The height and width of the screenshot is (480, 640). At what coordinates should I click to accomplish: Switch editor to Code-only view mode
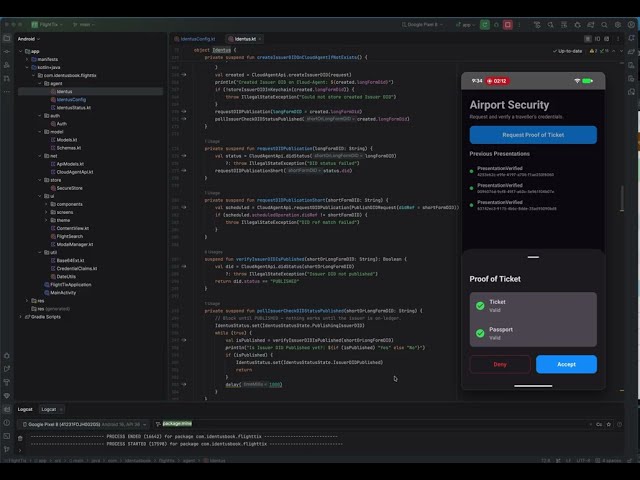(588, 39)
